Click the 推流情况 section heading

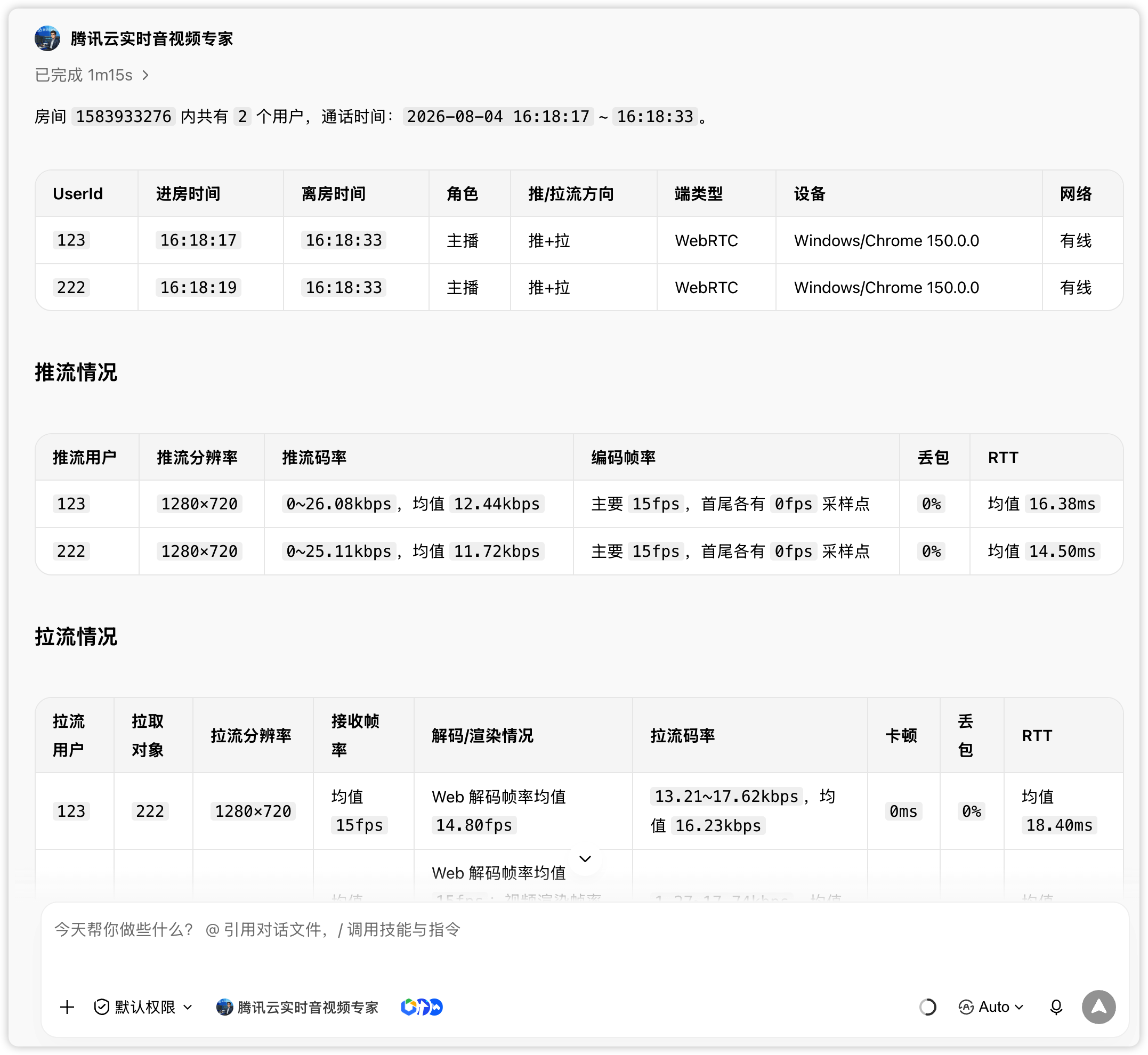pos(76,372)
